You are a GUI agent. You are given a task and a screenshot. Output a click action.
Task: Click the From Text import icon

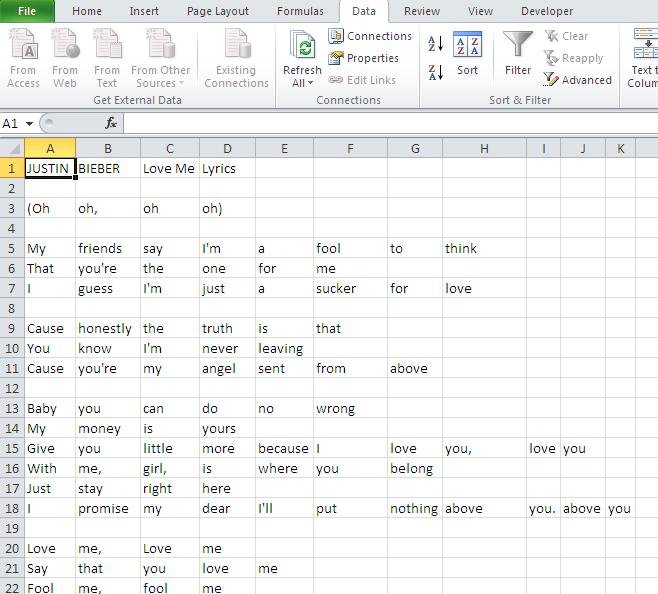[107, 58]
